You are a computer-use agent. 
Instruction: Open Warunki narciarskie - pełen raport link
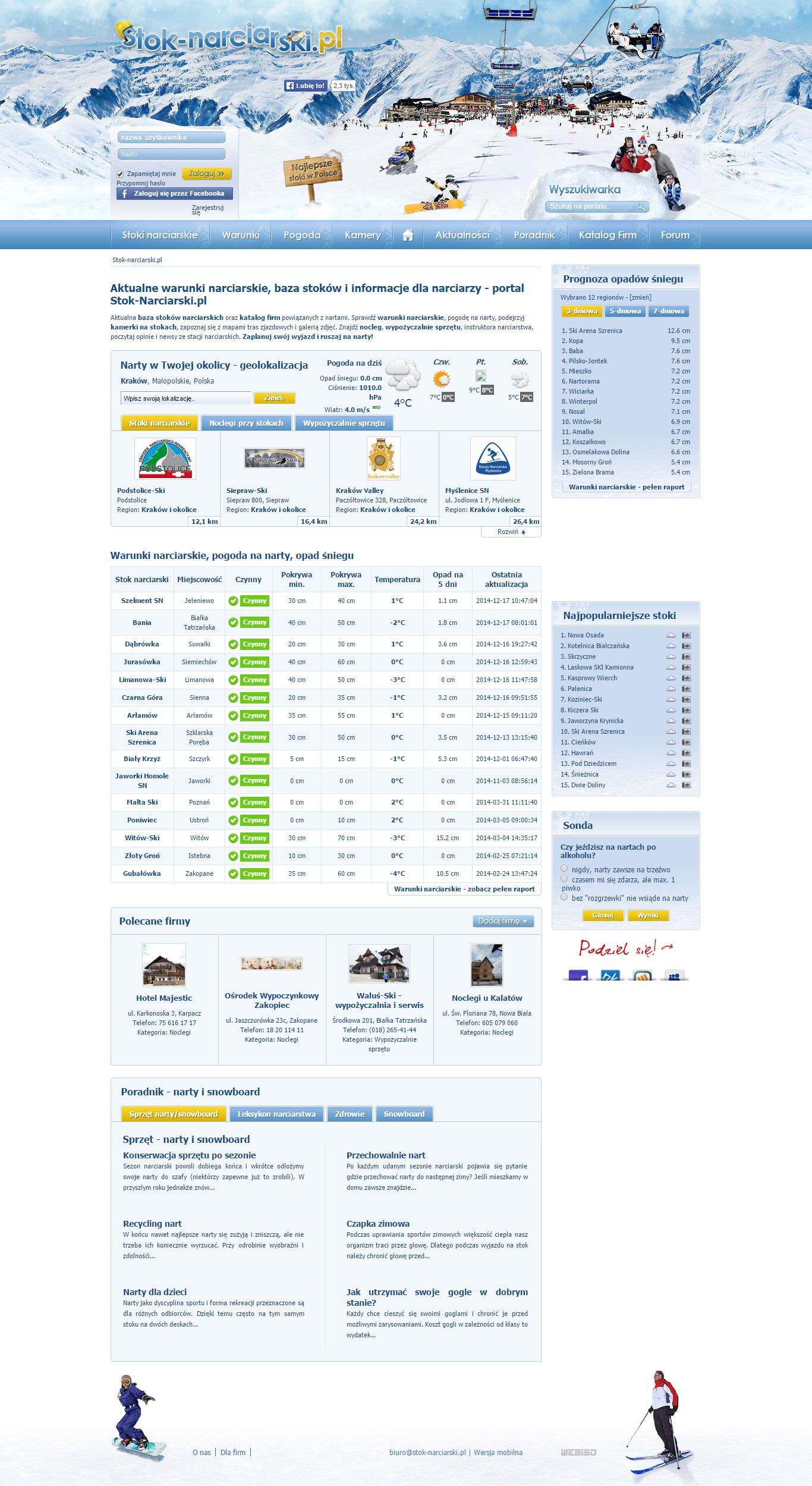(627, 487)
